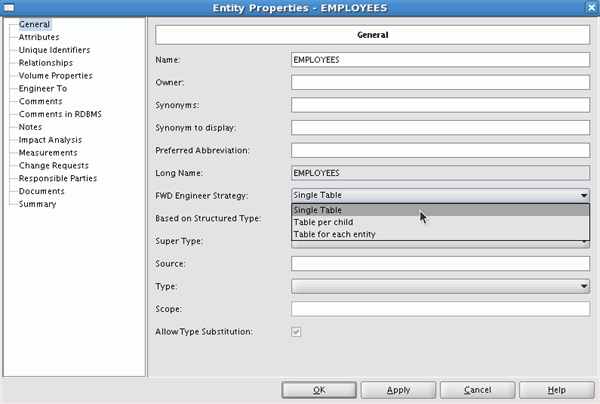Open the Type dropdown
The height and width of the screenshot is (404, 600).
(x=440, y=286)
